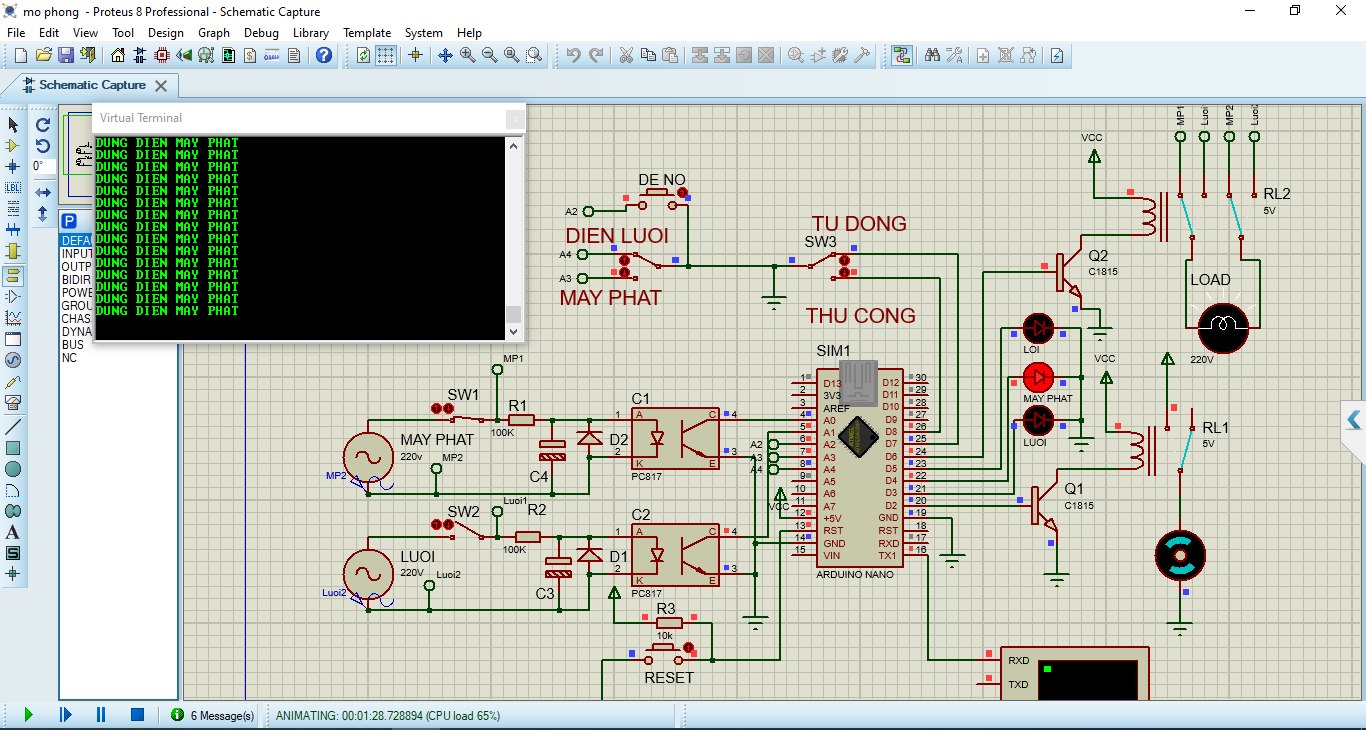
Task: Play the simulation
Action: [x=28, y=715]
